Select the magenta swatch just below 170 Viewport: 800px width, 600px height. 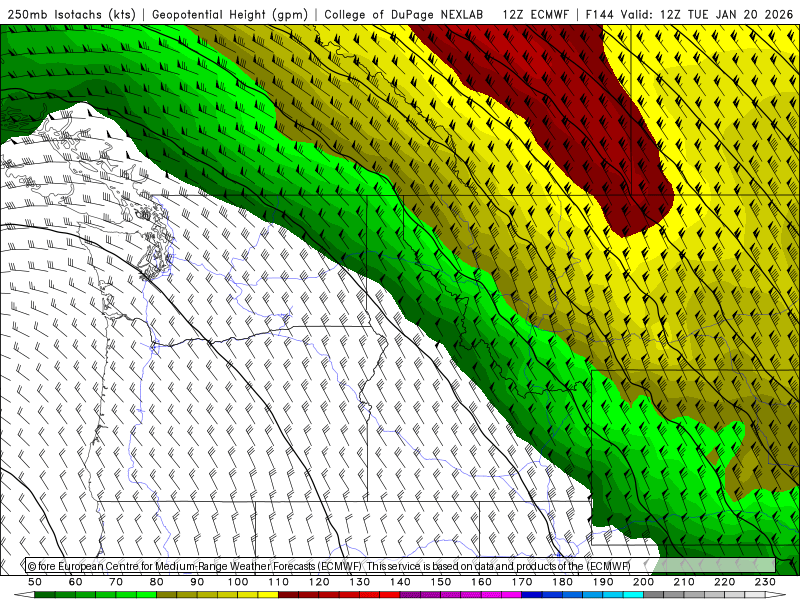(511, 595)
